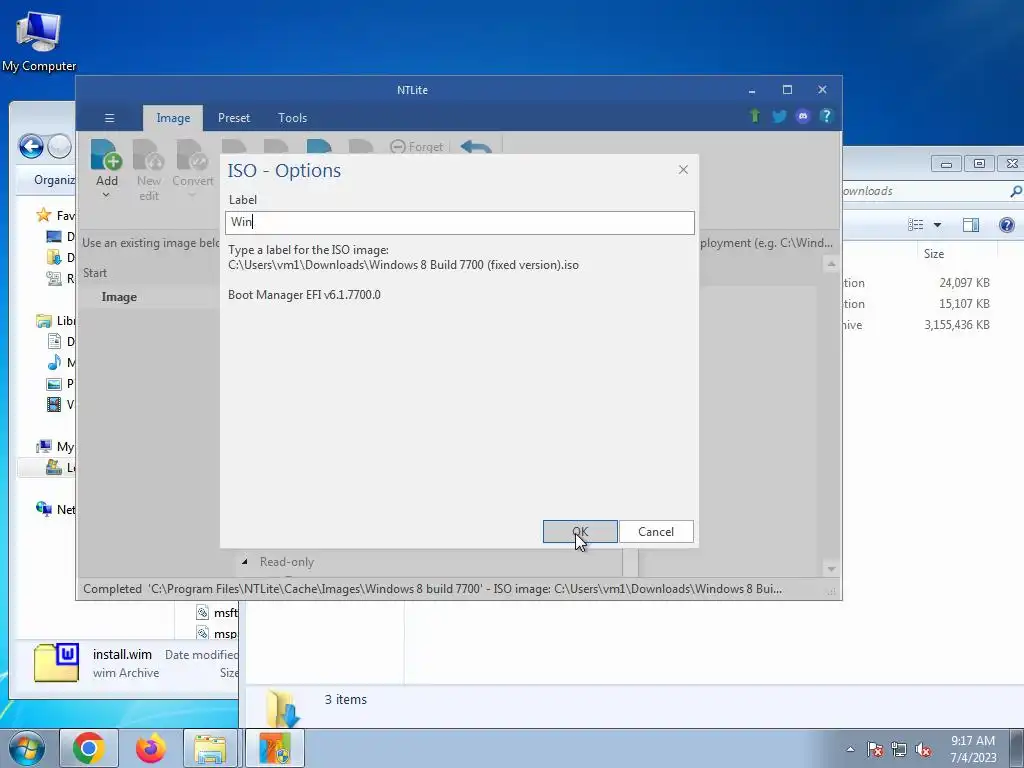Open the NTLite hamburger menu

coord(110,118)
